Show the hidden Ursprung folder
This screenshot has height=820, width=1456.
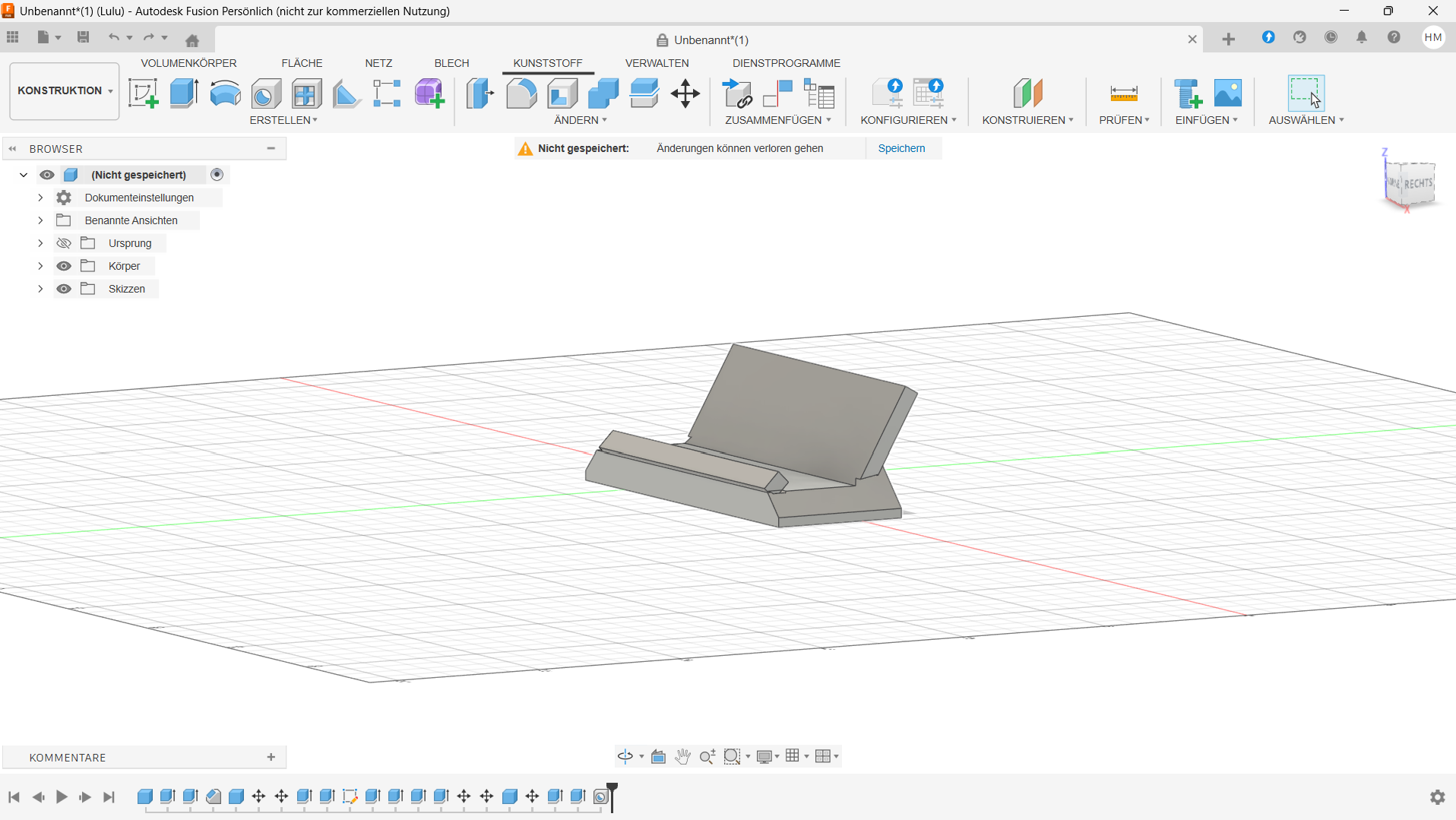pyautogui.click(x=64, y=243)
